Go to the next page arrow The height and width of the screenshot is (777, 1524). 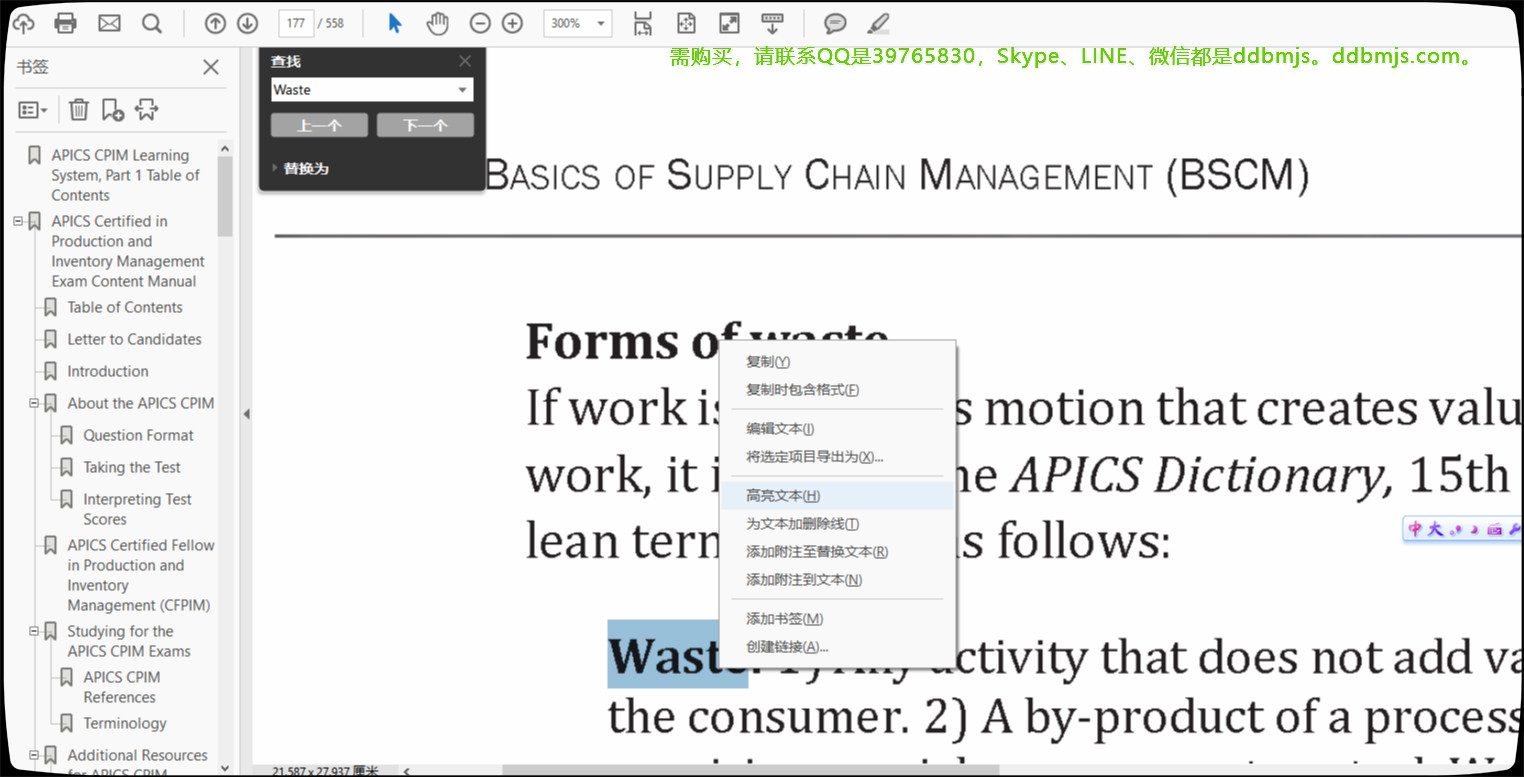(247, 23)
